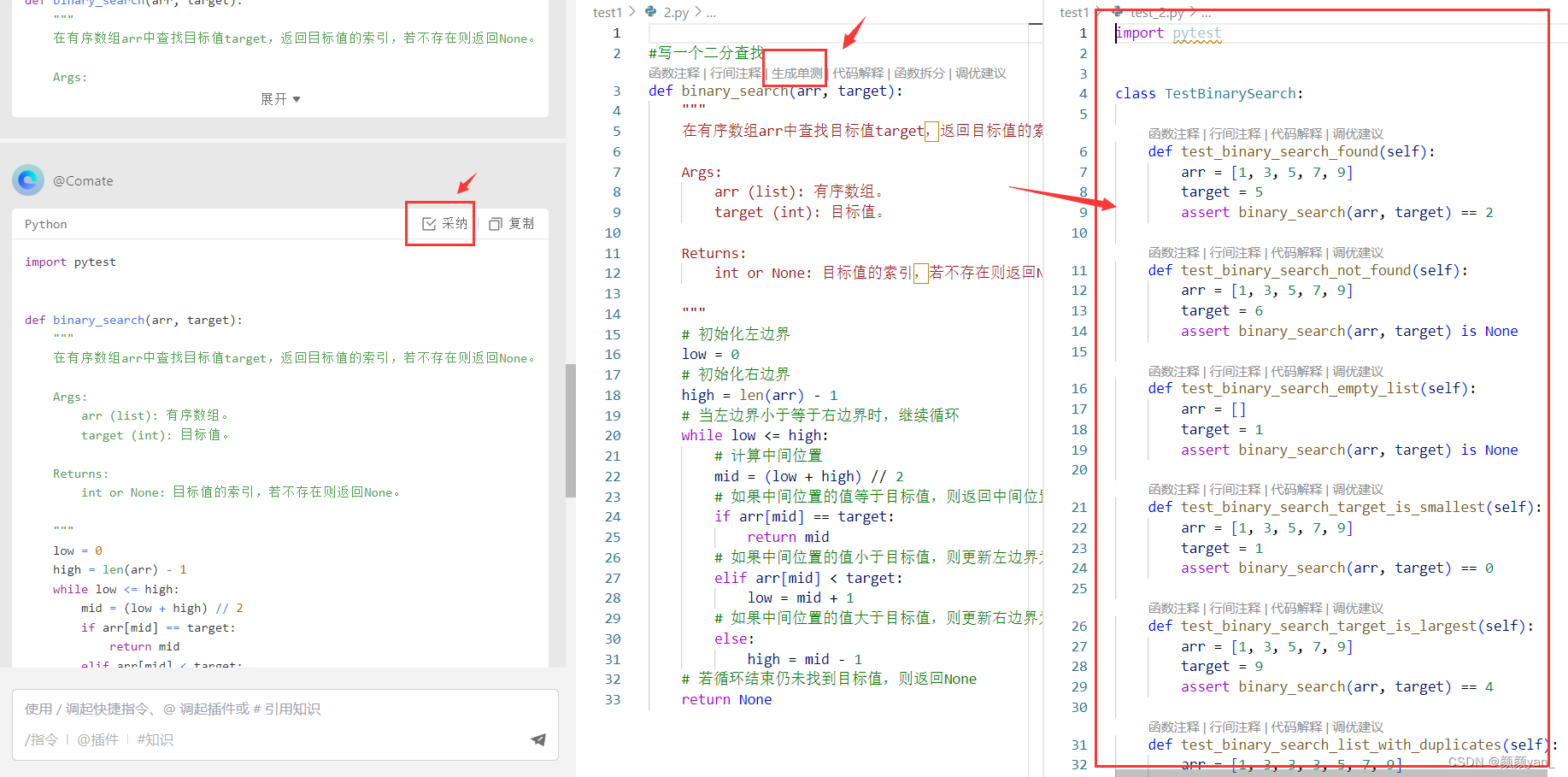Screen dimensions: 1568x777
Task: Click 'import pytest' line in right editor
Action: pyautogui.click(x=1168, y=32)
